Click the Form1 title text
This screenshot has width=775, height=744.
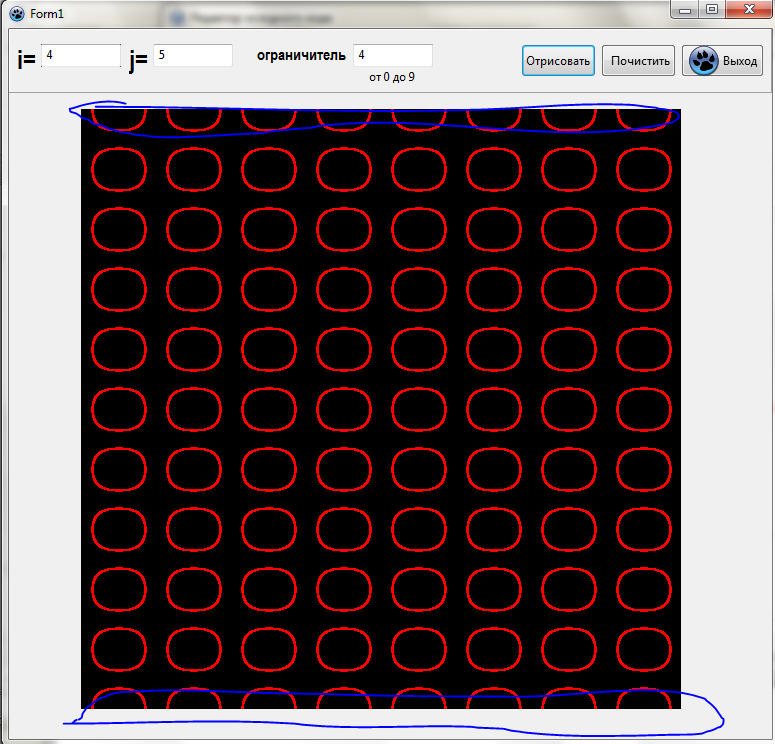click(47, 13)
